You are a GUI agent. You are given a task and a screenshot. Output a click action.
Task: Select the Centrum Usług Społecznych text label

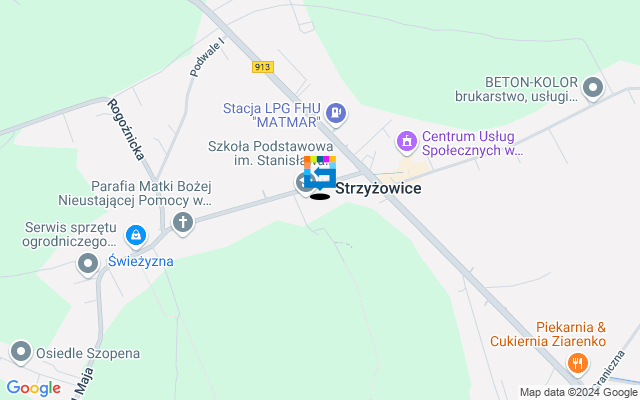click(472, 143)
